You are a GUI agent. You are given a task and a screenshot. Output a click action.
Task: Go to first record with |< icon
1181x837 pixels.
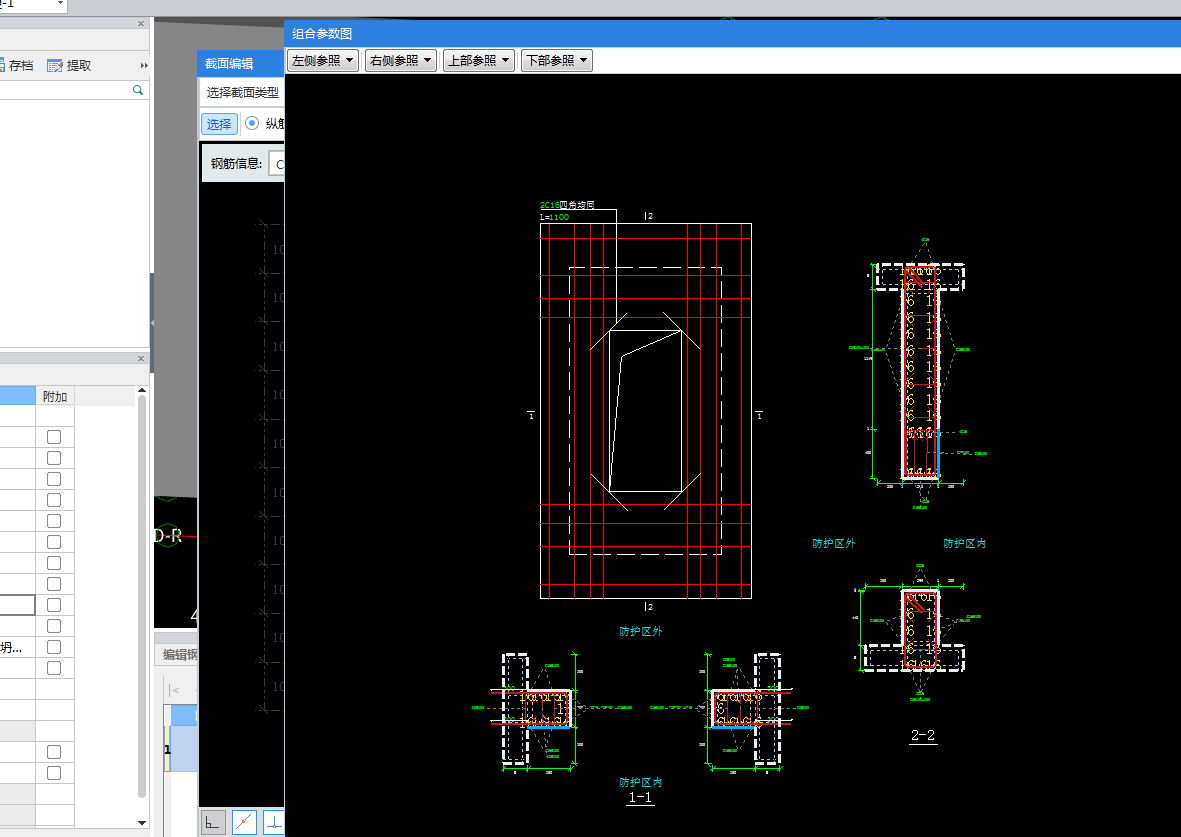point(175,690)
